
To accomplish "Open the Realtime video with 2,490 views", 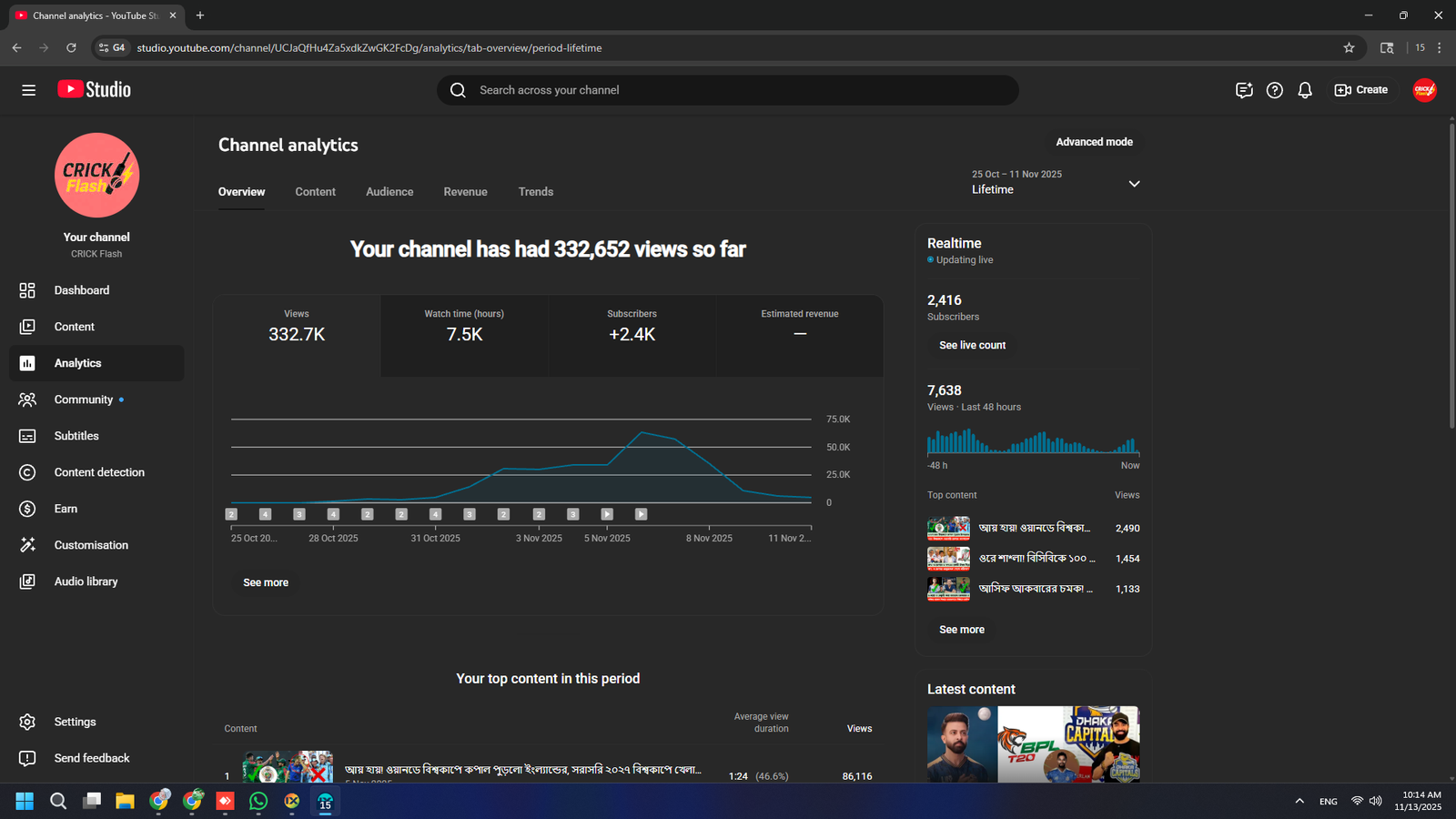I will 1033,528.
